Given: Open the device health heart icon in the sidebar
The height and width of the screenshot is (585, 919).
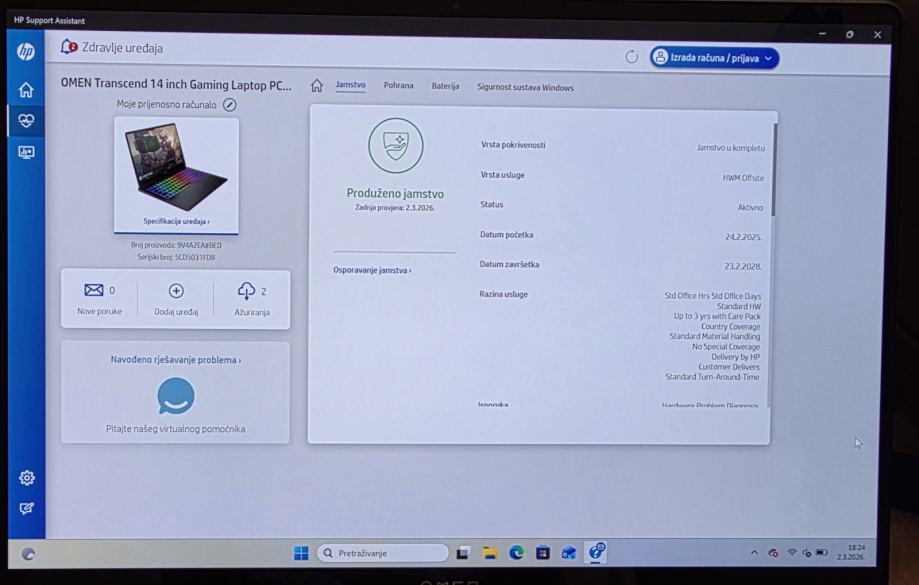Looking at the screenshot, I should pyautogui.click(x=26, y=121).
